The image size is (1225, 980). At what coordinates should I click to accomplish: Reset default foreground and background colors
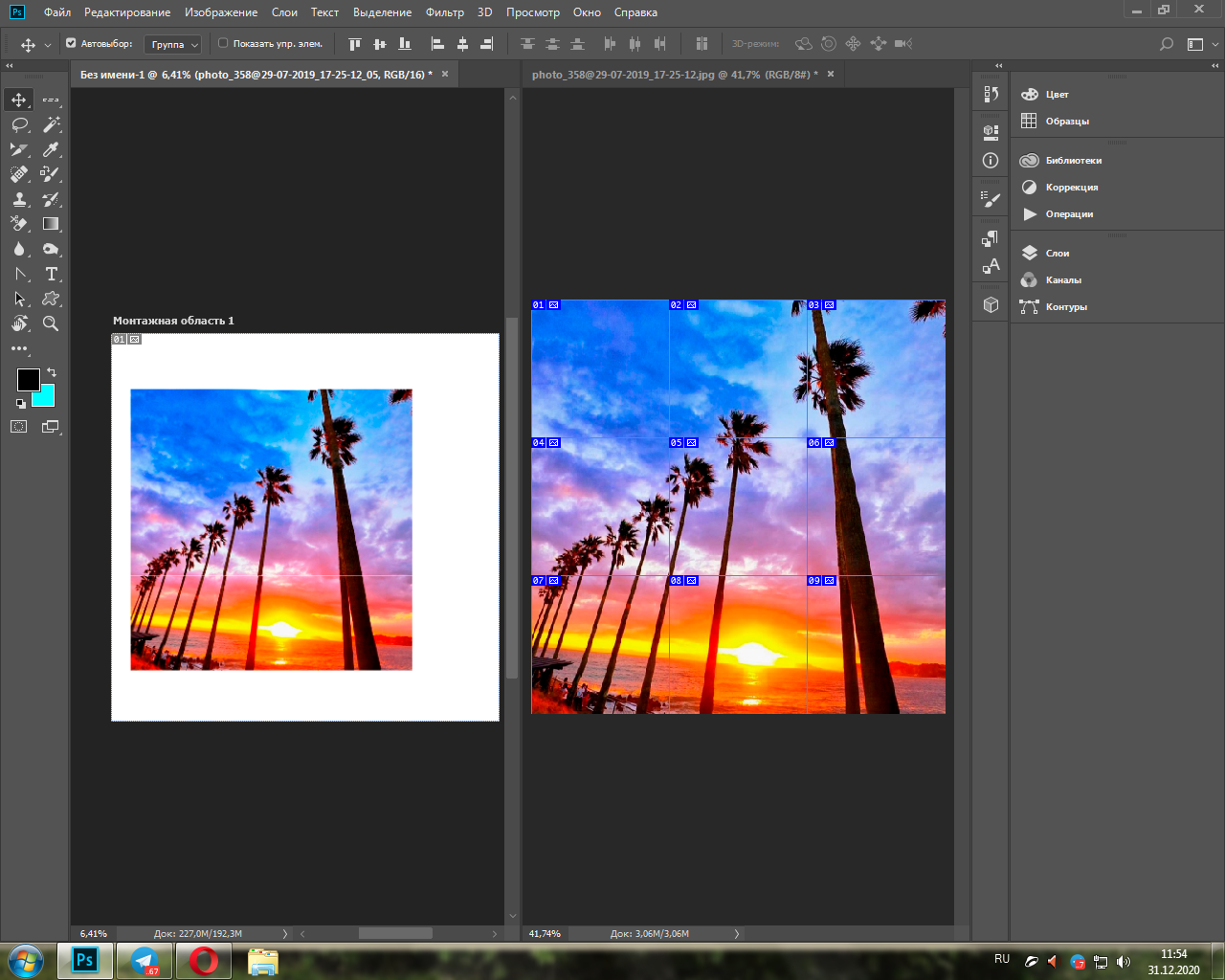click(x=21, y=404)
